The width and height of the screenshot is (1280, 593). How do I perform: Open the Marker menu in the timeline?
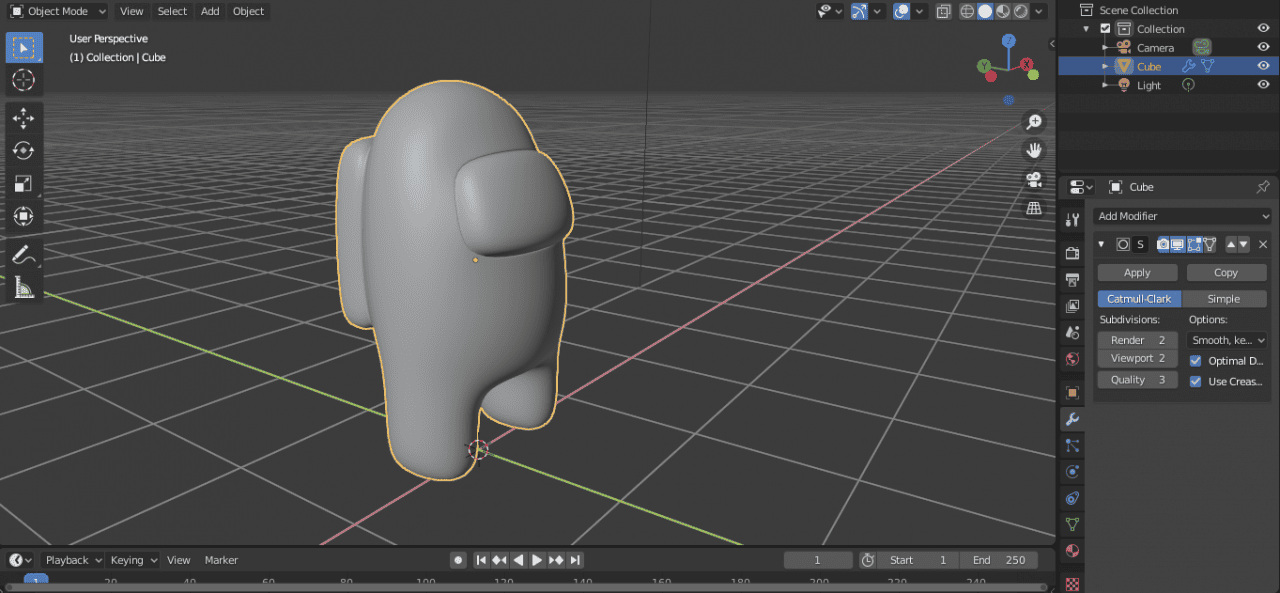(x=221, y=560)
